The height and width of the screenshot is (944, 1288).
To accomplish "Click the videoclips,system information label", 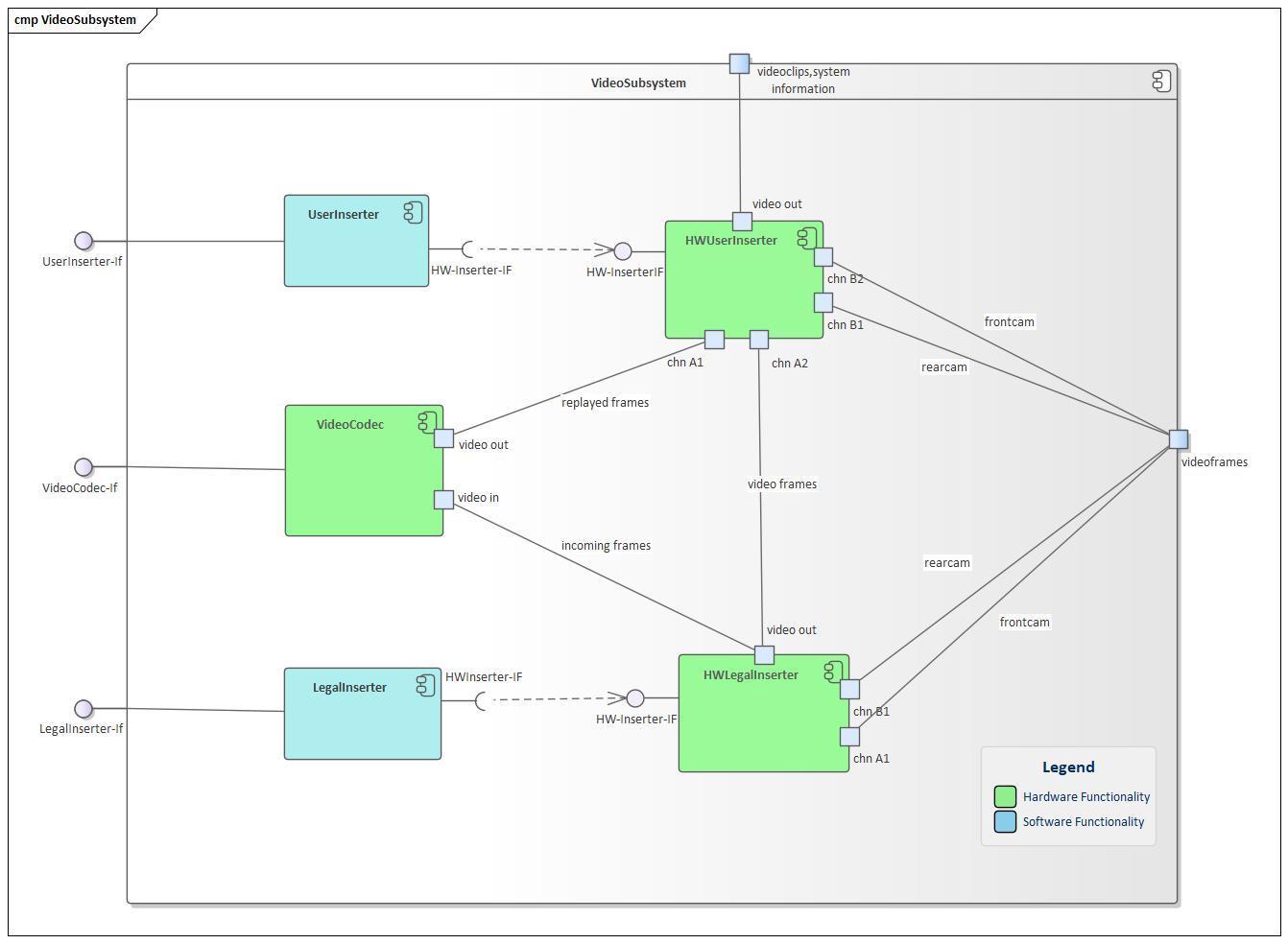I will click(x=803, y=80).
